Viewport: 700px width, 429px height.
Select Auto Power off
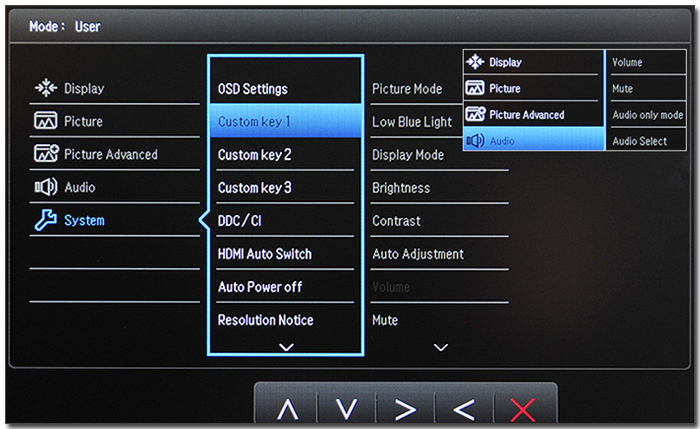[x=260, y=287]
